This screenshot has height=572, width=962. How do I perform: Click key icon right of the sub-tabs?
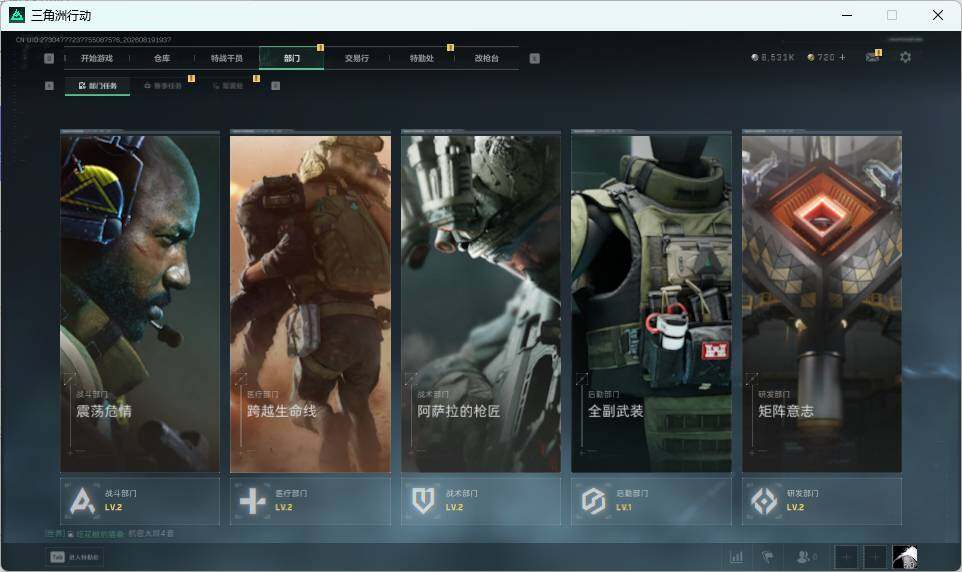(275, 86)
